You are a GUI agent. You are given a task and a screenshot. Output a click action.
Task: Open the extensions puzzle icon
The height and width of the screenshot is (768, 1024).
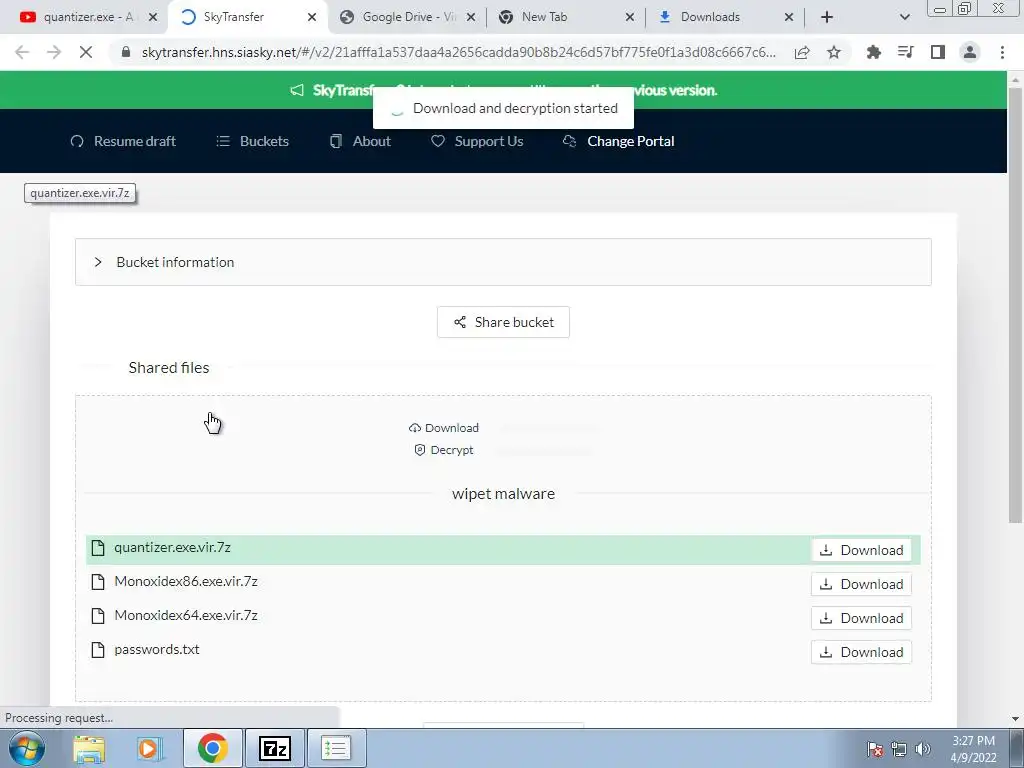(873, 52)
